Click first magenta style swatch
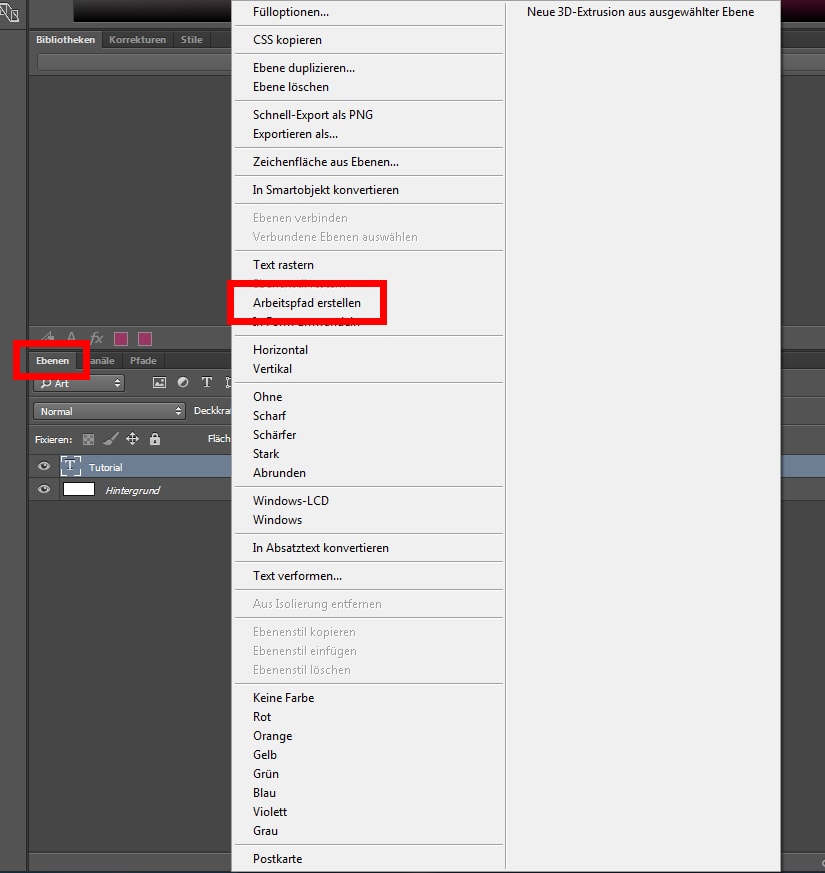The width and height of the screenshot is (825, 873). (121, 339)
